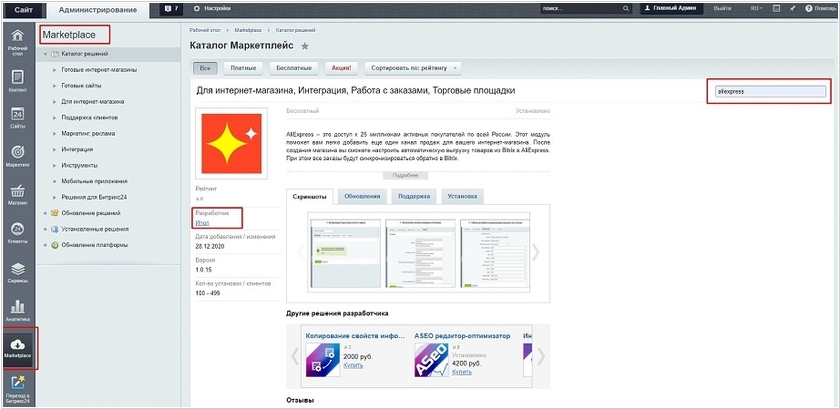The image size is (840, 409).
Task: Open the Скриншоты tab
Action: [x=310, y=197]
